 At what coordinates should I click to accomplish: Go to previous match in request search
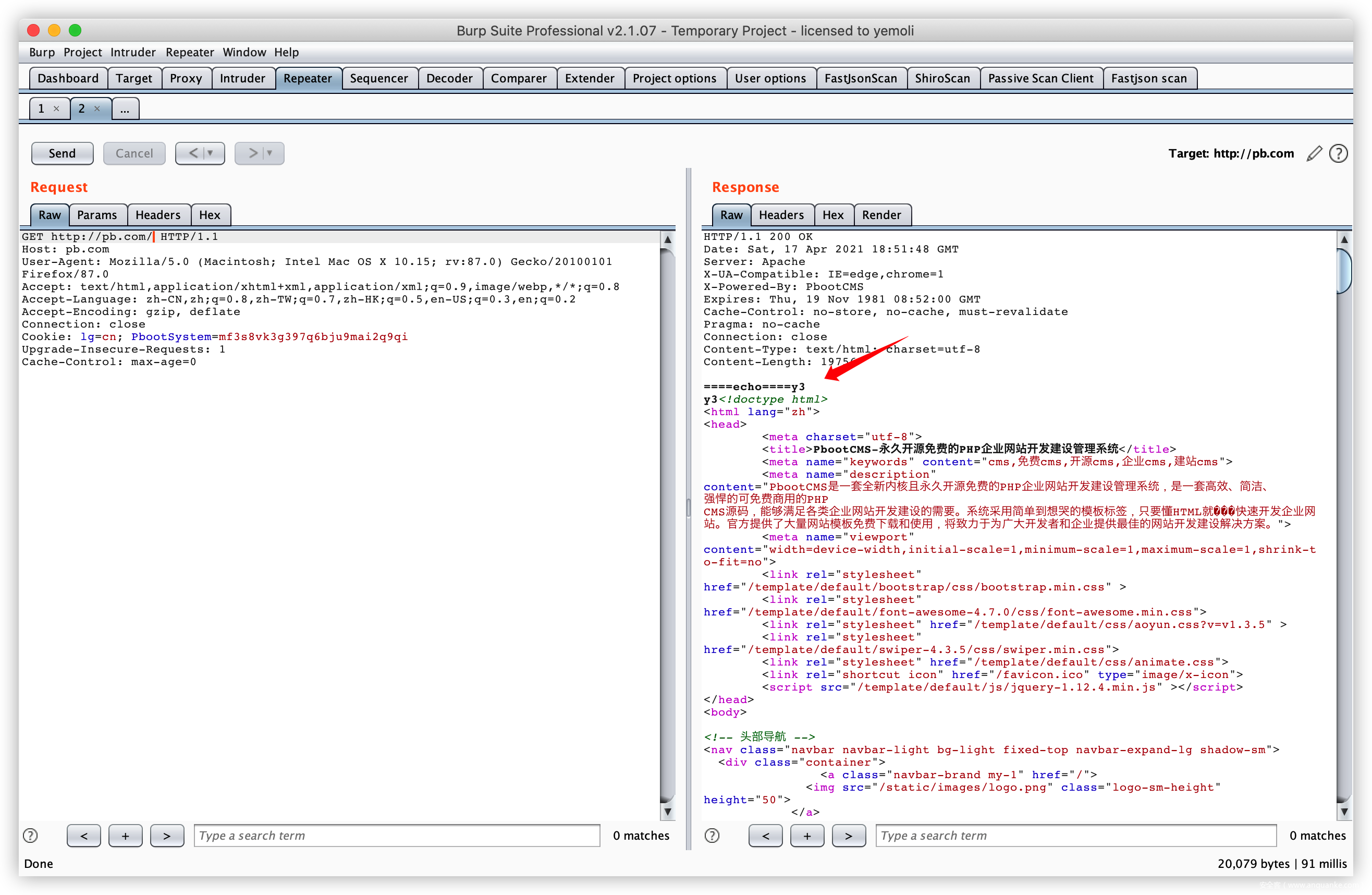click(83, 836)
